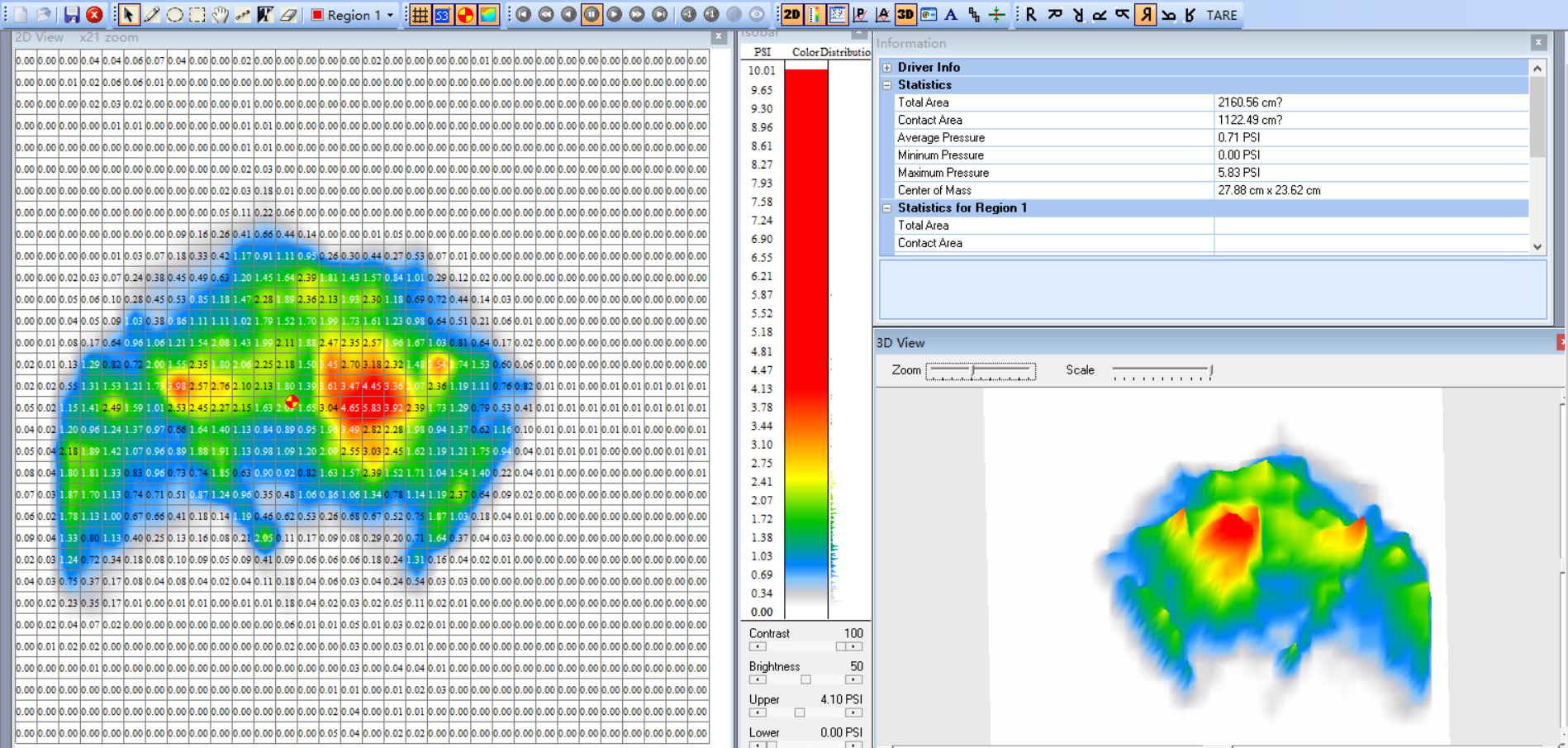Open the Region 1 dropdown
The width and height of the screenshot is (1568, 748).
tap(390, 15)
